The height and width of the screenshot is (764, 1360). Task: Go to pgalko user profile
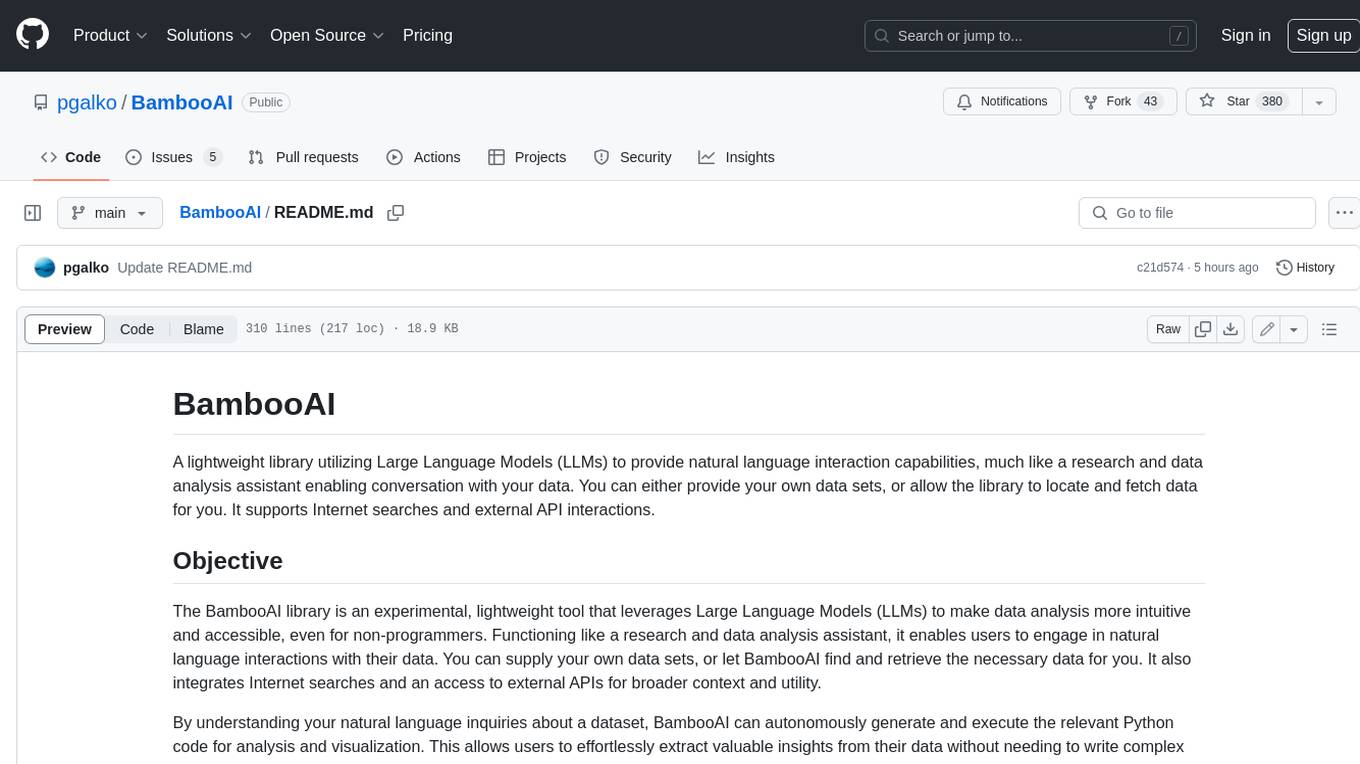point(87,102)
